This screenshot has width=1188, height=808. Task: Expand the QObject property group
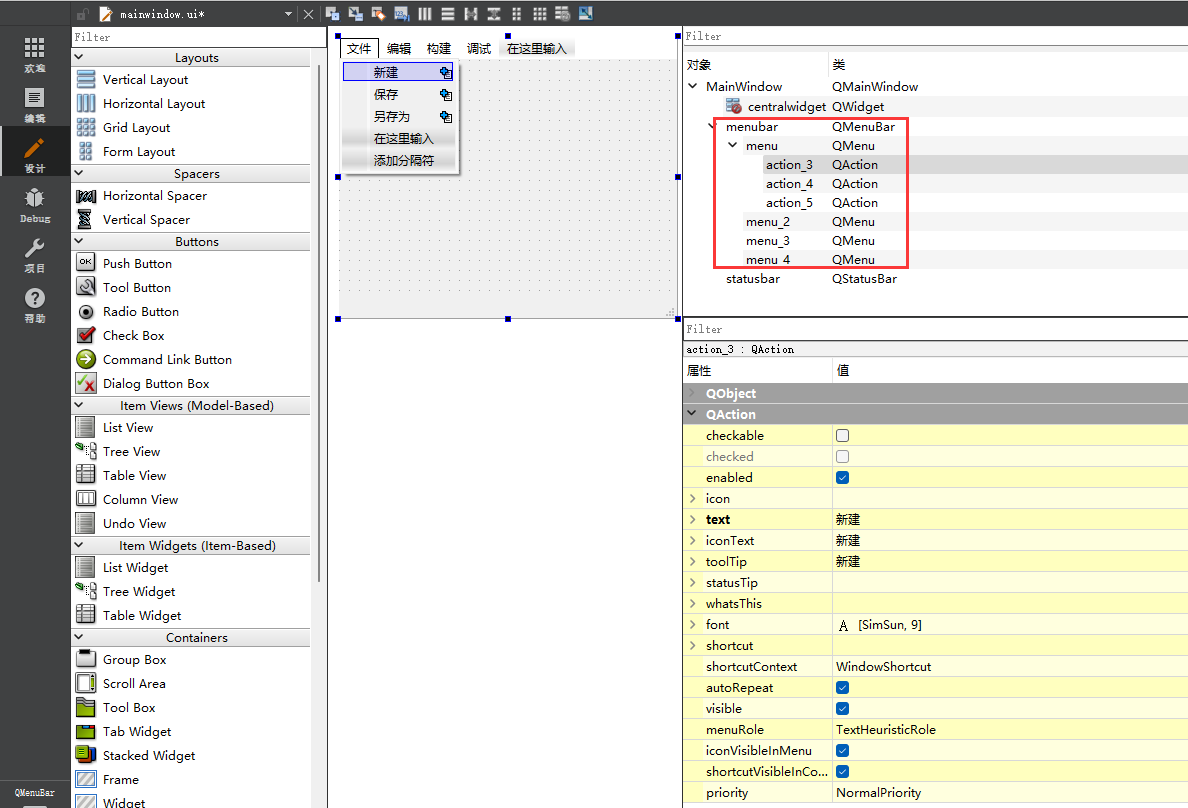tap(692, 393)
